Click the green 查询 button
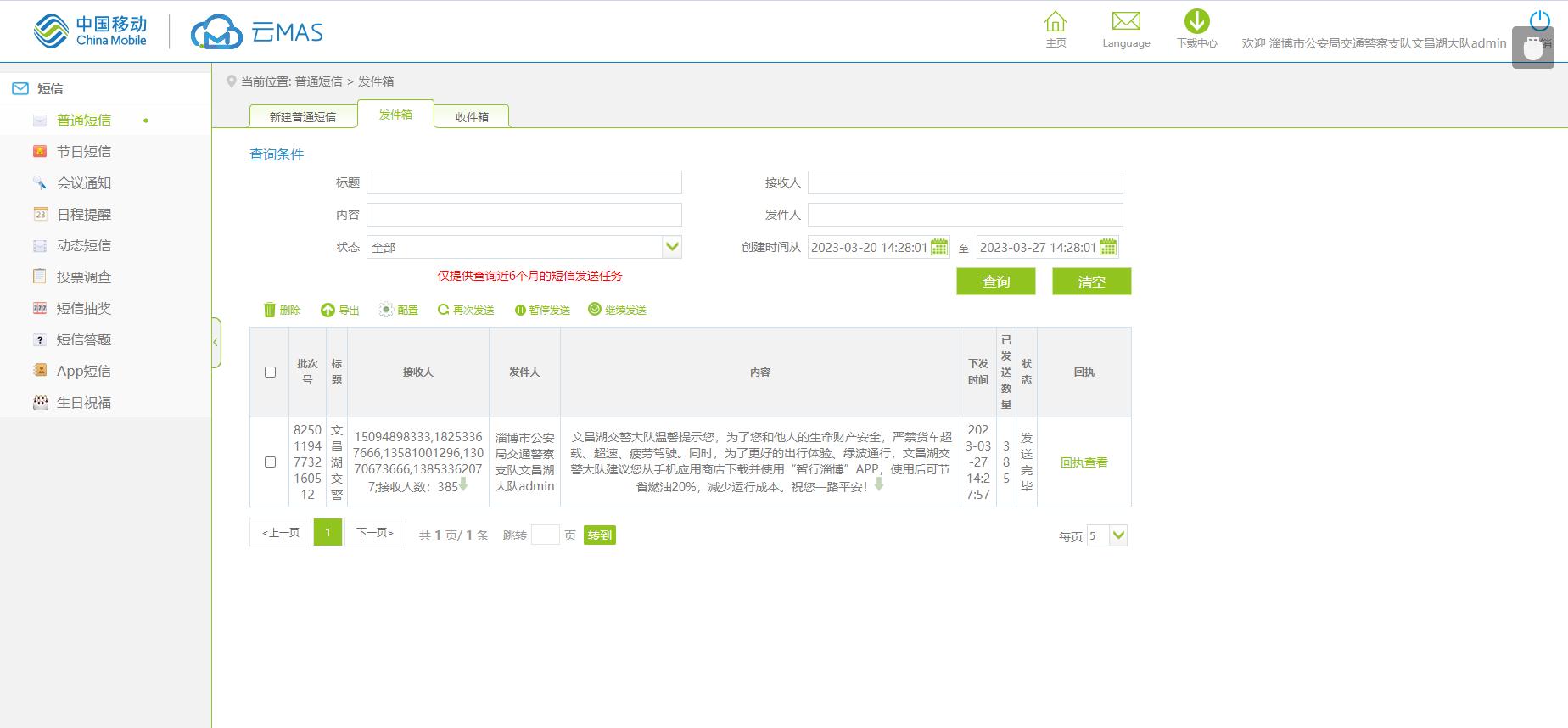Image resolution: width=1568 pixels, height=728 pixels. tap(996, 282)
